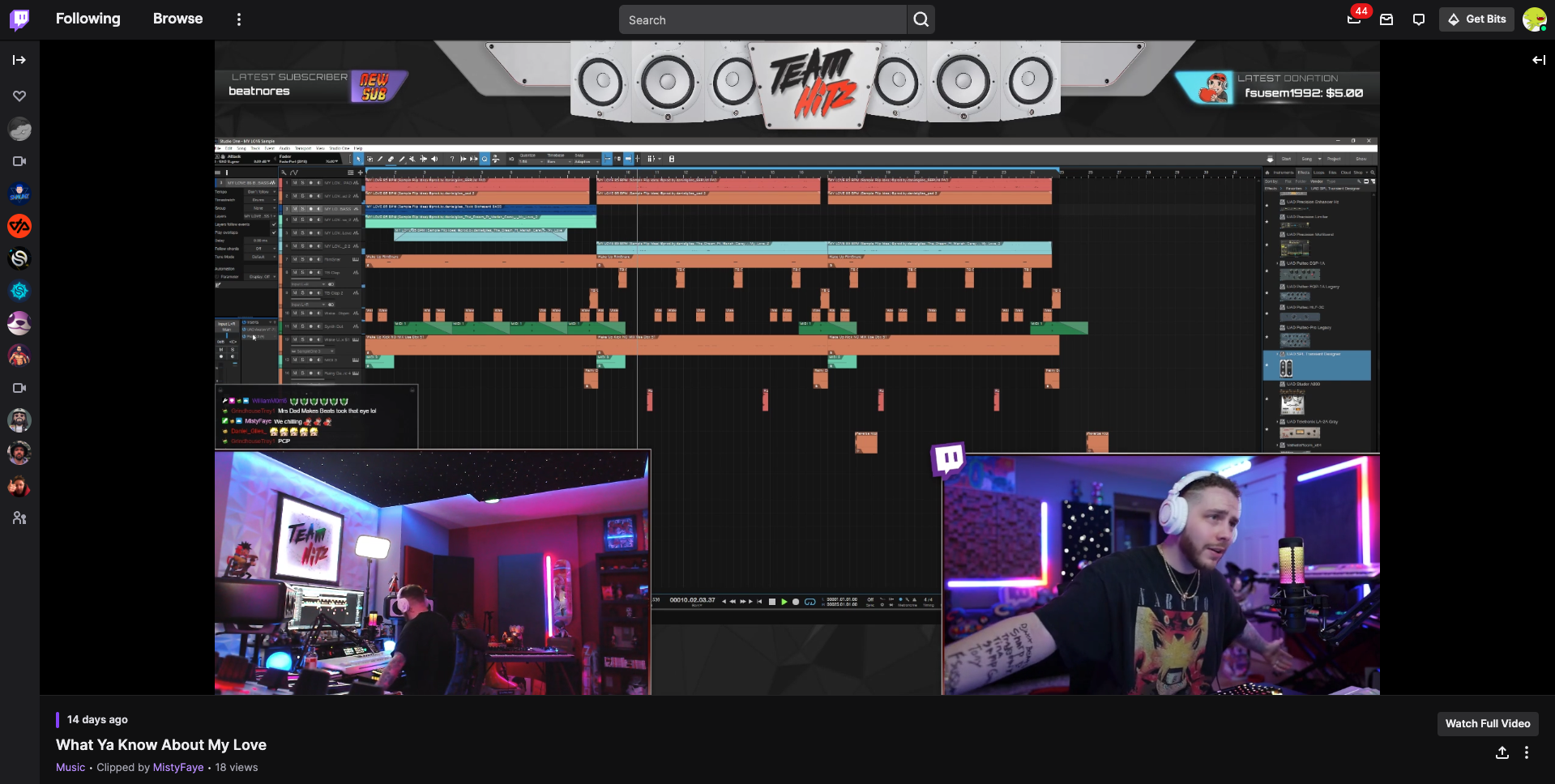Screen dimensions: 1555x784
Task: Click the Get Bits button
Action: (x=1476, y=19)
